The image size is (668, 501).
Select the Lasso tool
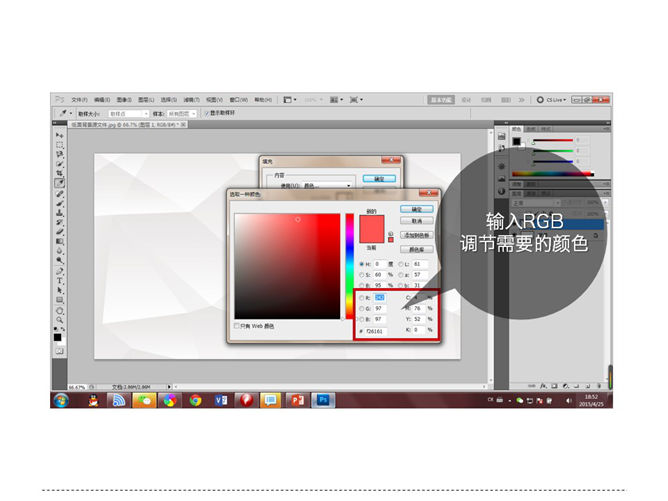(x=59, y=154)
